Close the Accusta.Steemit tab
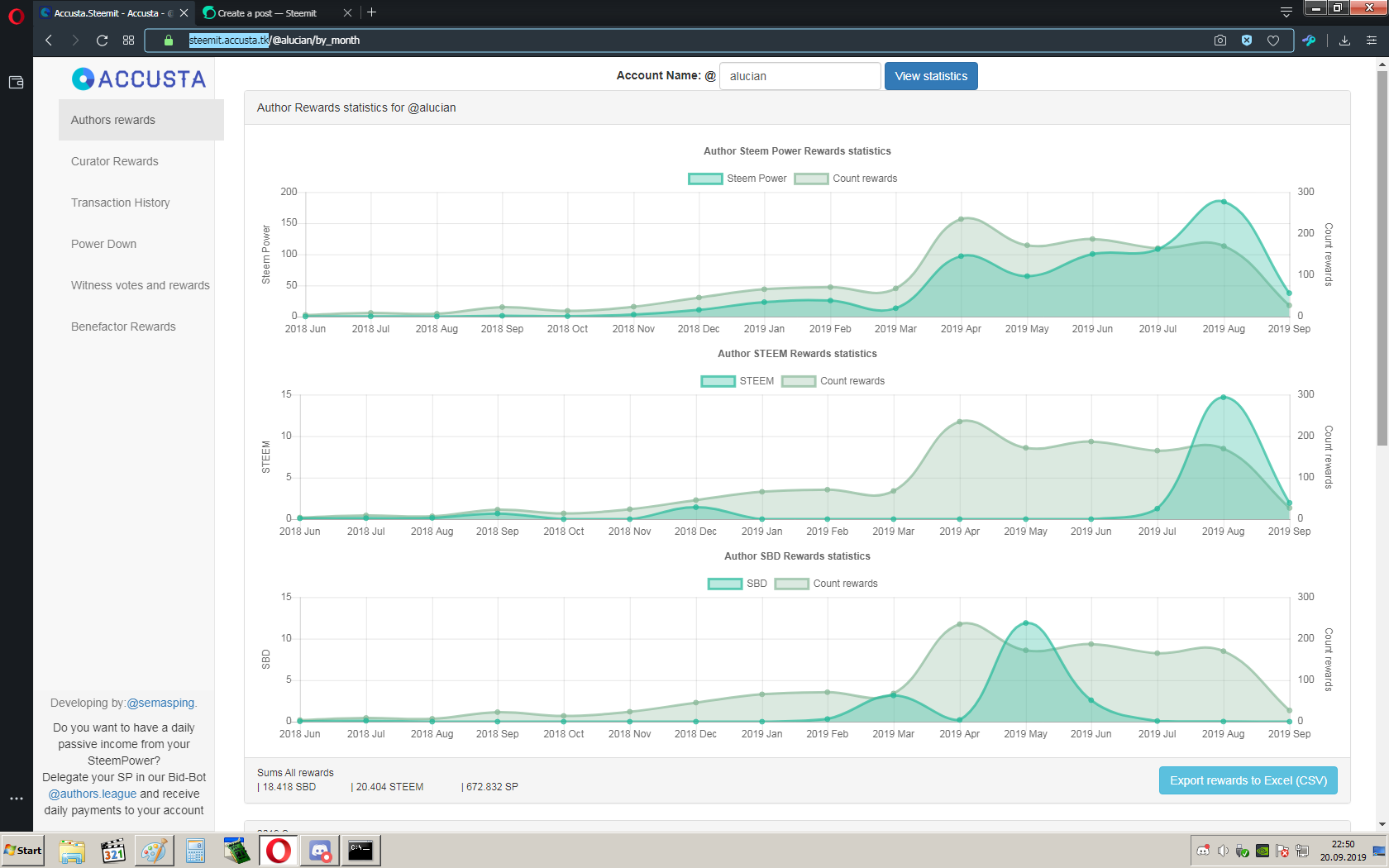This screenshot has height=868, width=1389. pyautogui.click(x=184, y=12)
